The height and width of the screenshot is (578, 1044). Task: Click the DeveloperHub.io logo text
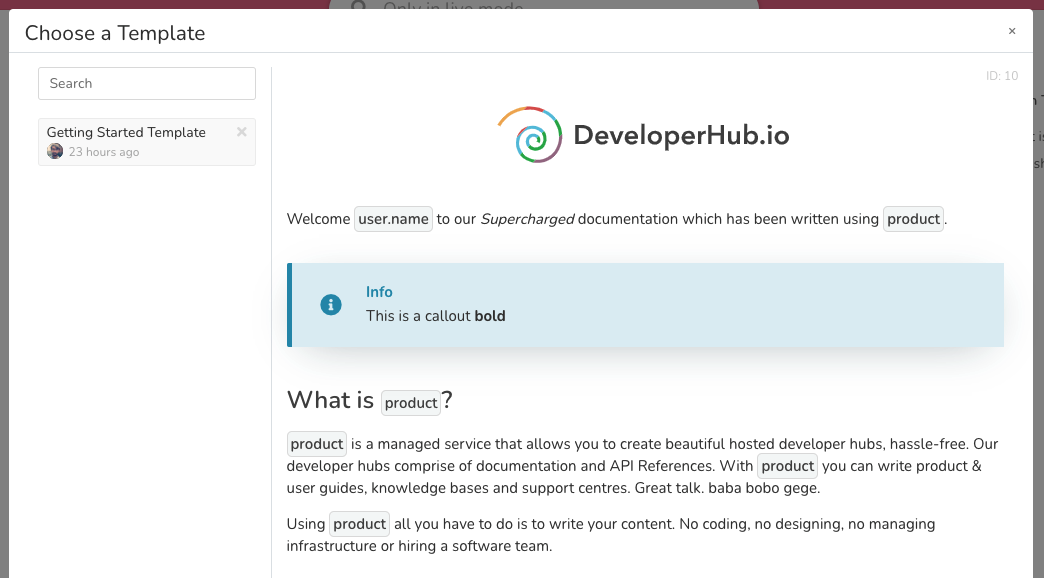681,136
